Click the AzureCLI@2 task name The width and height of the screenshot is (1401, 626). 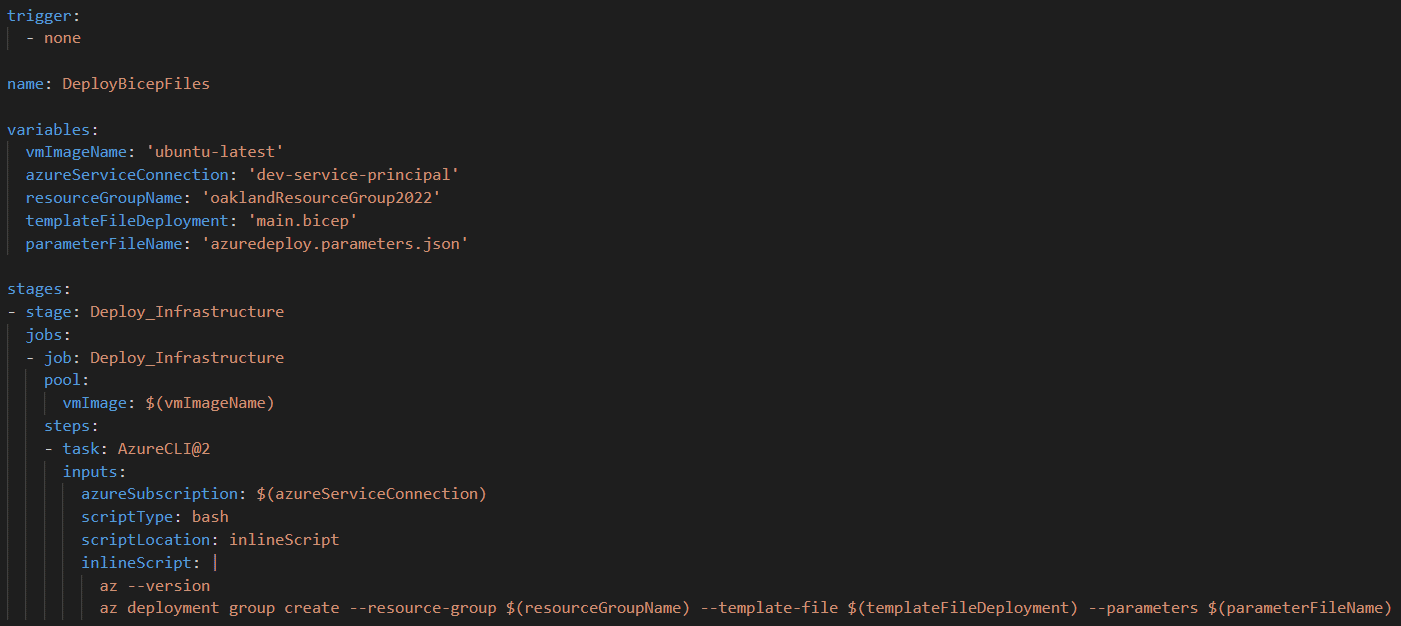tap(164, 449)
